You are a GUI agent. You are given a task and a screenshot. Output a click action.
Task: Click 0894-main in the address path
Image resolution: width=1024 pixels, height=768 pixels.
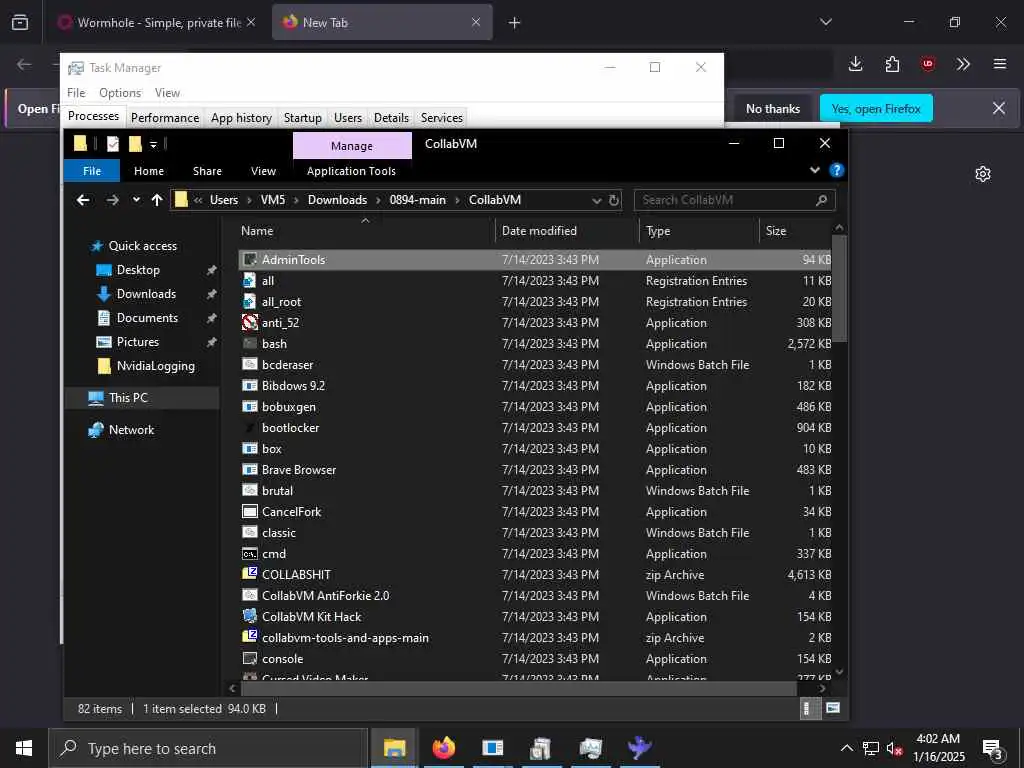(x=417, y=200)
